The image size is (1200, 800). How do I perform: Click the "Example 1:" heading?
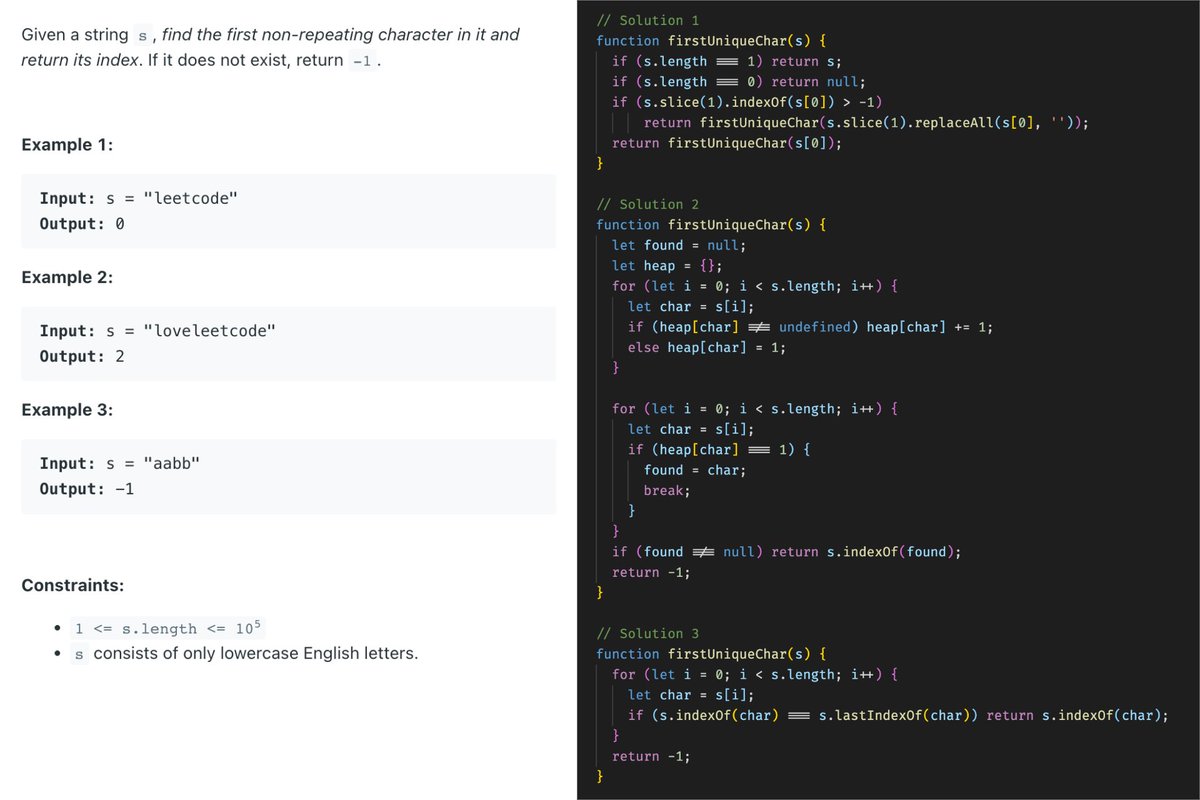click(67, 145)
